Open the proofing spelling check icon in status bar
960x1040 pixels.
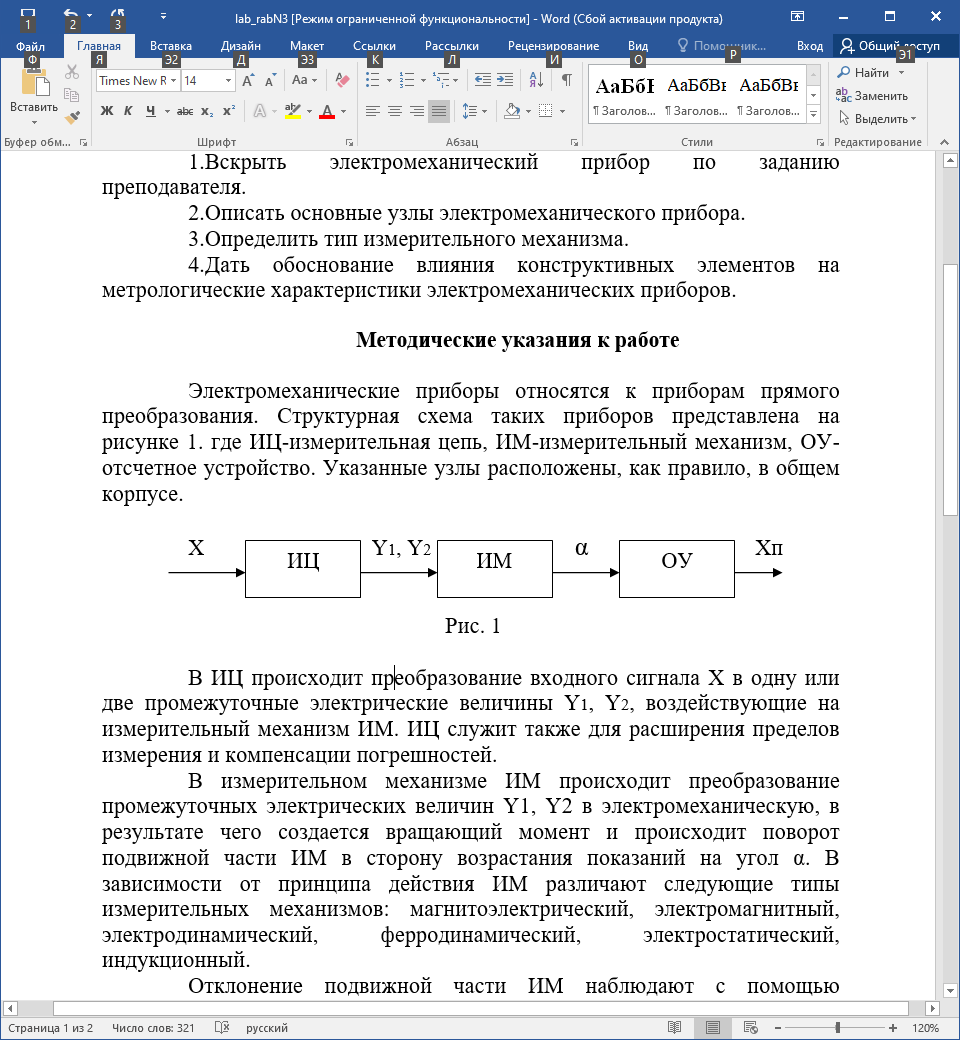pyautogui.click(x=222, y=1027)
